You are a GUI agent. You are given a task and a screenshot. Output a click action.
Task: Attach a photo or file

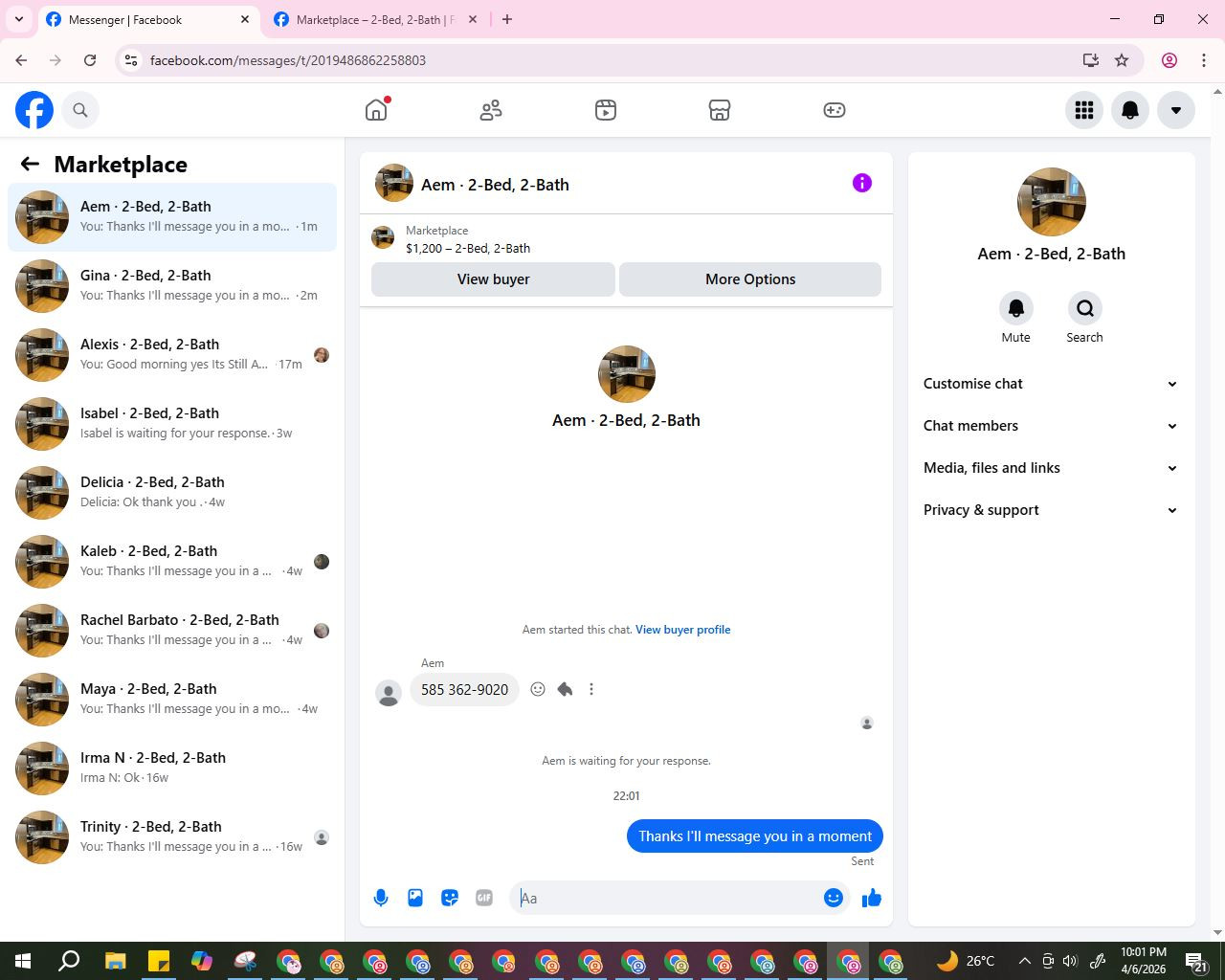click(x=415, y=898)
